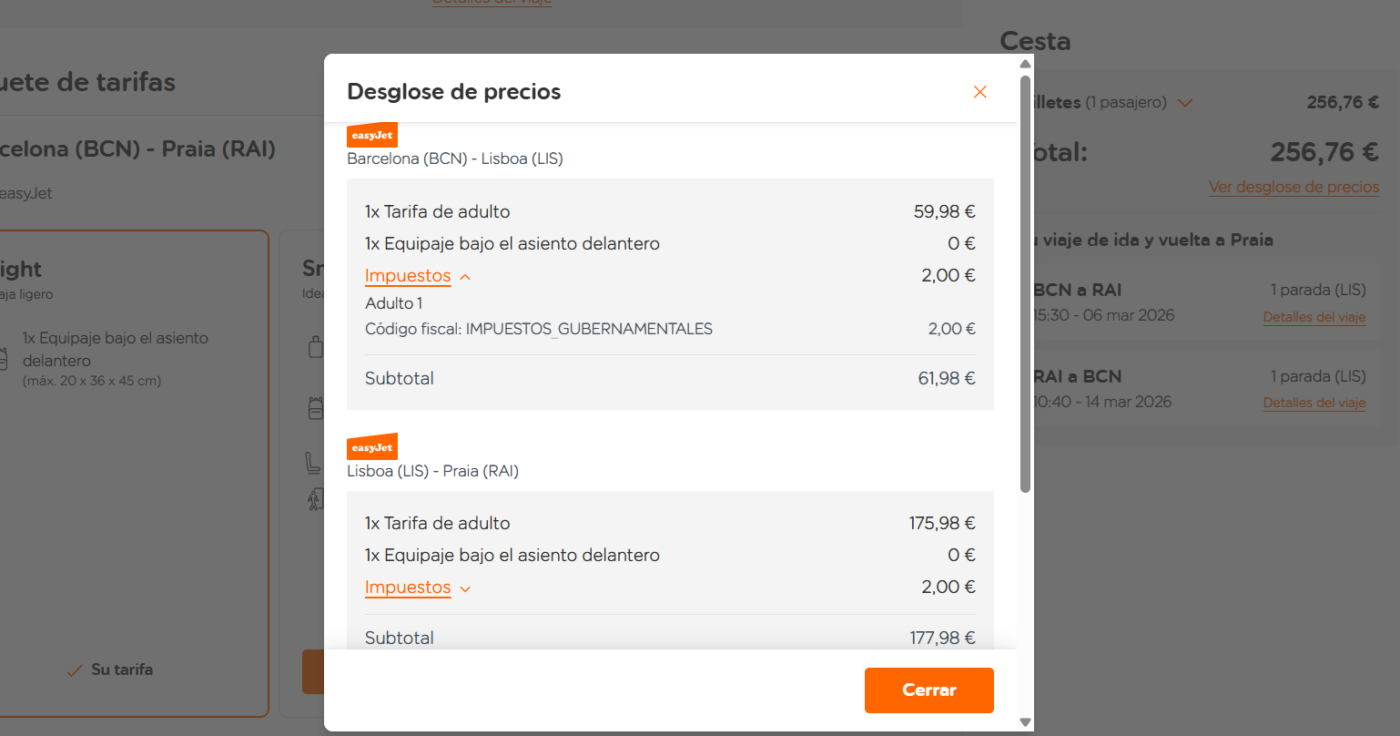Close the Desglose de precios dialog with X

979,92
